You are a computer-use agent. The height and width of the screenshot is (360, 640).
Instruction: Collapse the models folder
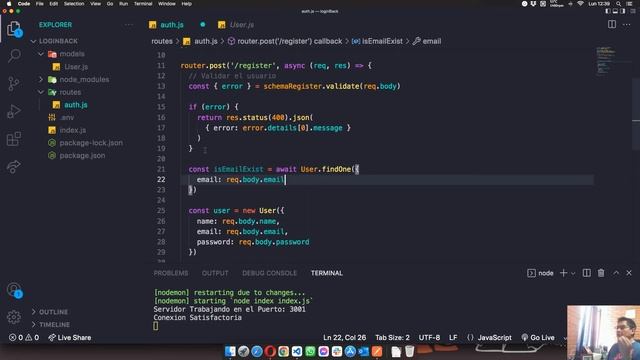click(x=41, y=54)
